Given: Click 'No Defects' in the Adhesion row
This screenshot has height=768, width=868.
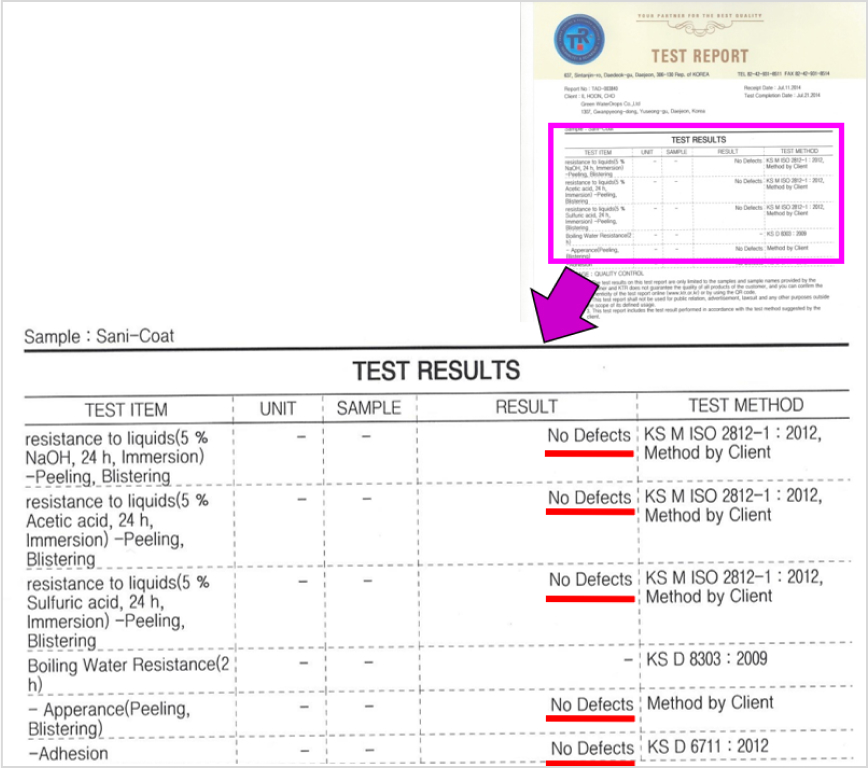Looking at the screenshot, I should (592, 749).
